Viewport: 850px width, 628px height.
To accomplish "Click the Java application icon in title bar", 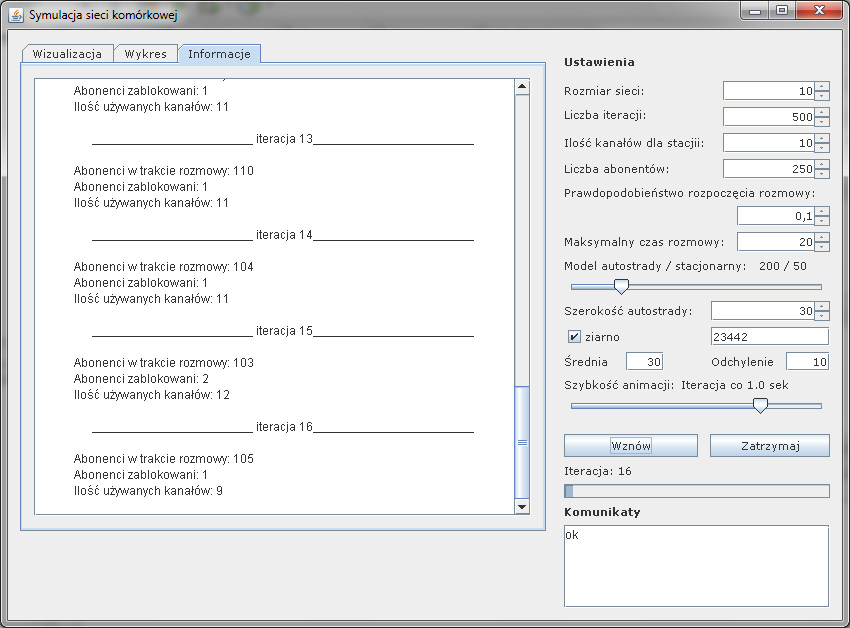I will [x=16, y=15].
